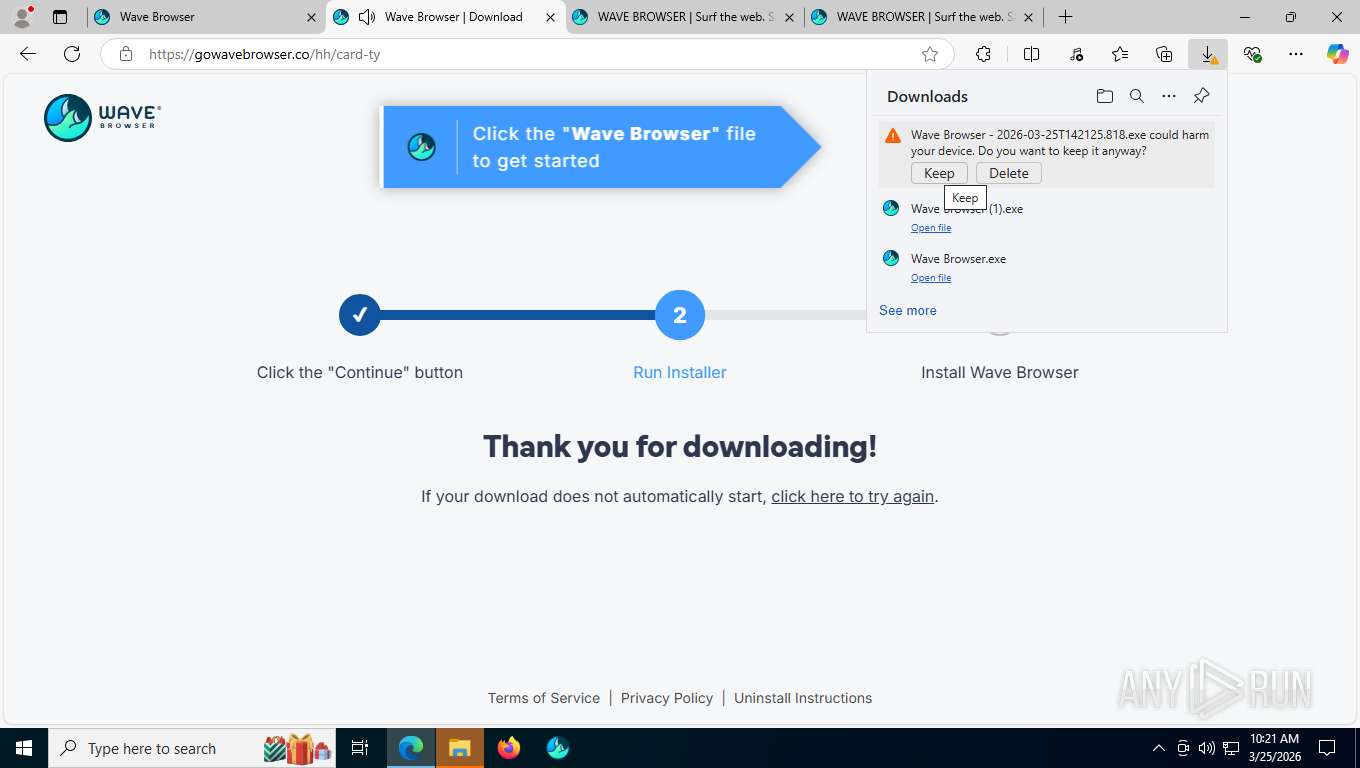The image size is (1360, 768).
Task: Open Privacy Policy link
Action: click(x=667, y=698)
